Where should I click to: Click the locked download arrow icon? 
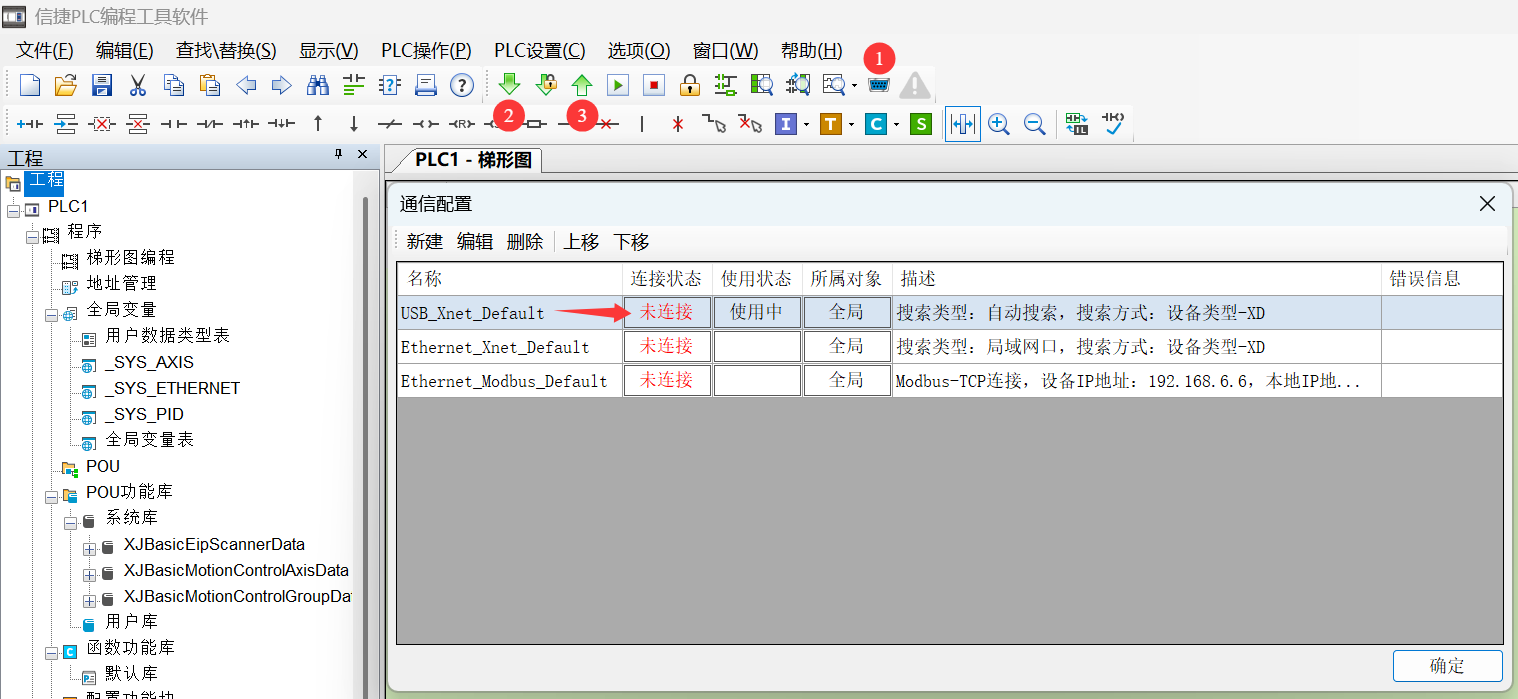[546, 85]
